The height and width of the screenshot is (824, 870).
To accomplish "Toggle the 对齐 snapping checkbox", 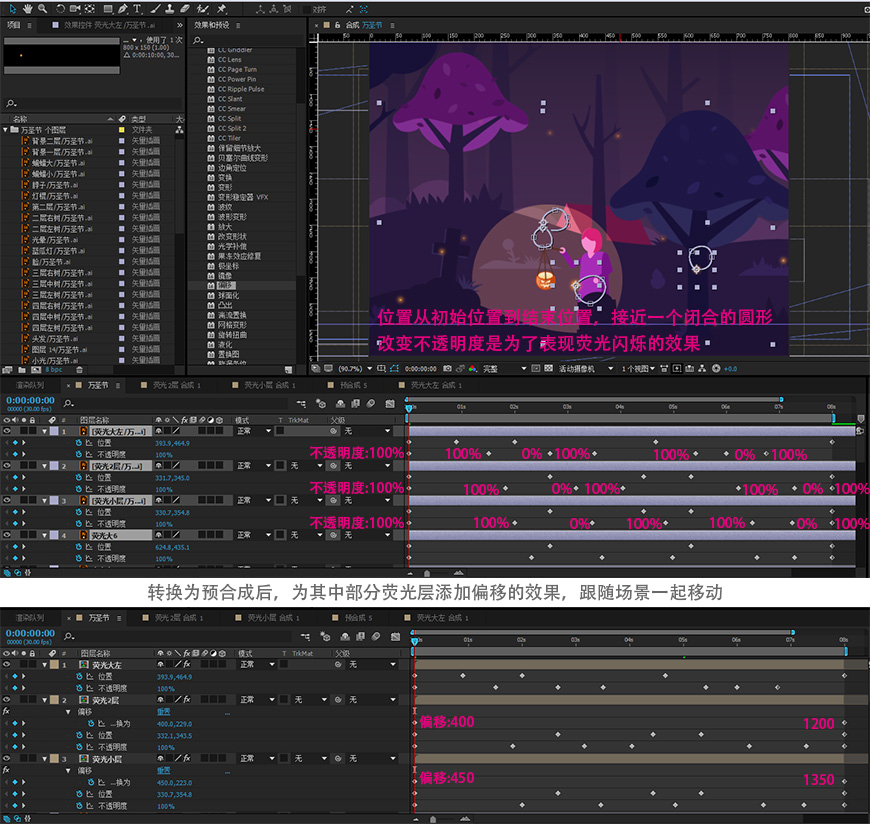I will [306, 9].
